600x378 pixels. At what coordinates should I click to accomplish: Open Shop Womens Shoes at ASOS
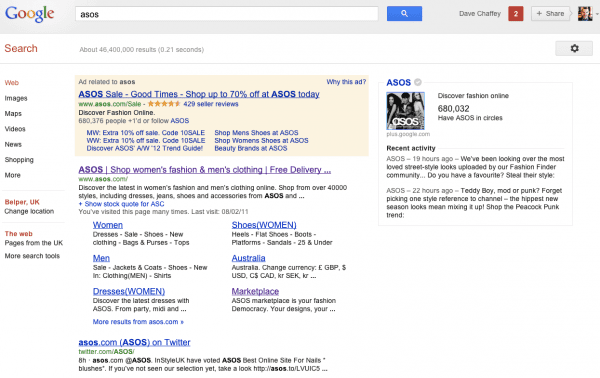coord(261,140)
